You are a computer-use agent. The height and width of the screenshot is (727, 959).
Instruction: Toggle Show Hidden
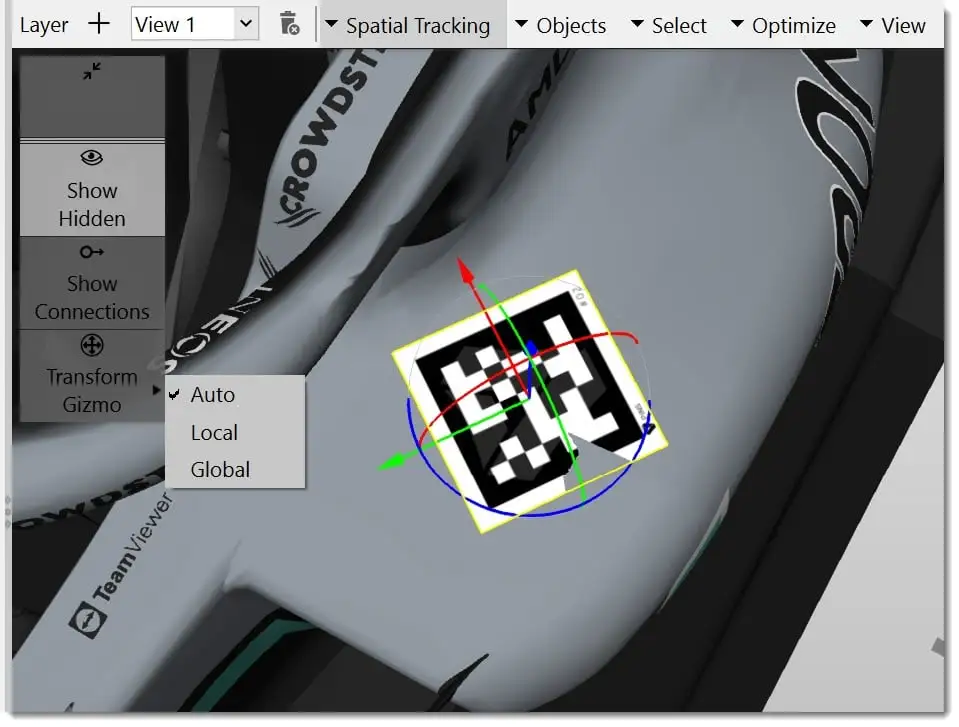click(x=92, y=189)
